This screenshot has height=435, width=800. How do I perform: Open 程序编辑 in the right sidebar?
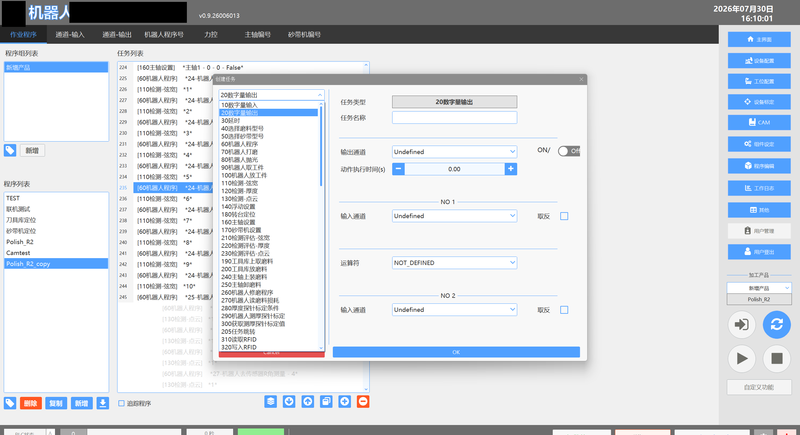click(759, 166)
